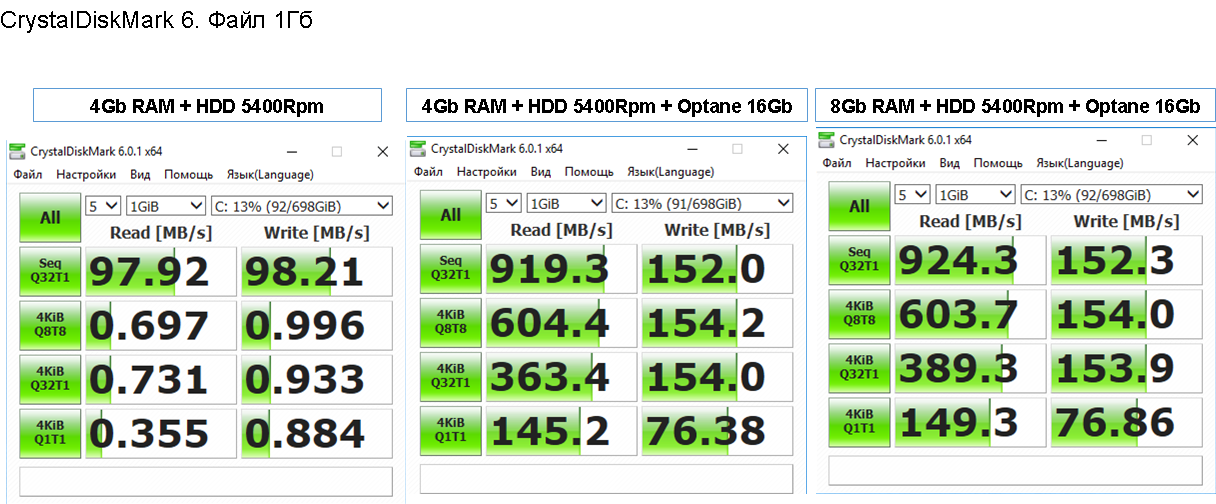Click CrystalDiskMark app icon in right window title
Screen dimensions: 1216x504
click(x=828, y=140)
